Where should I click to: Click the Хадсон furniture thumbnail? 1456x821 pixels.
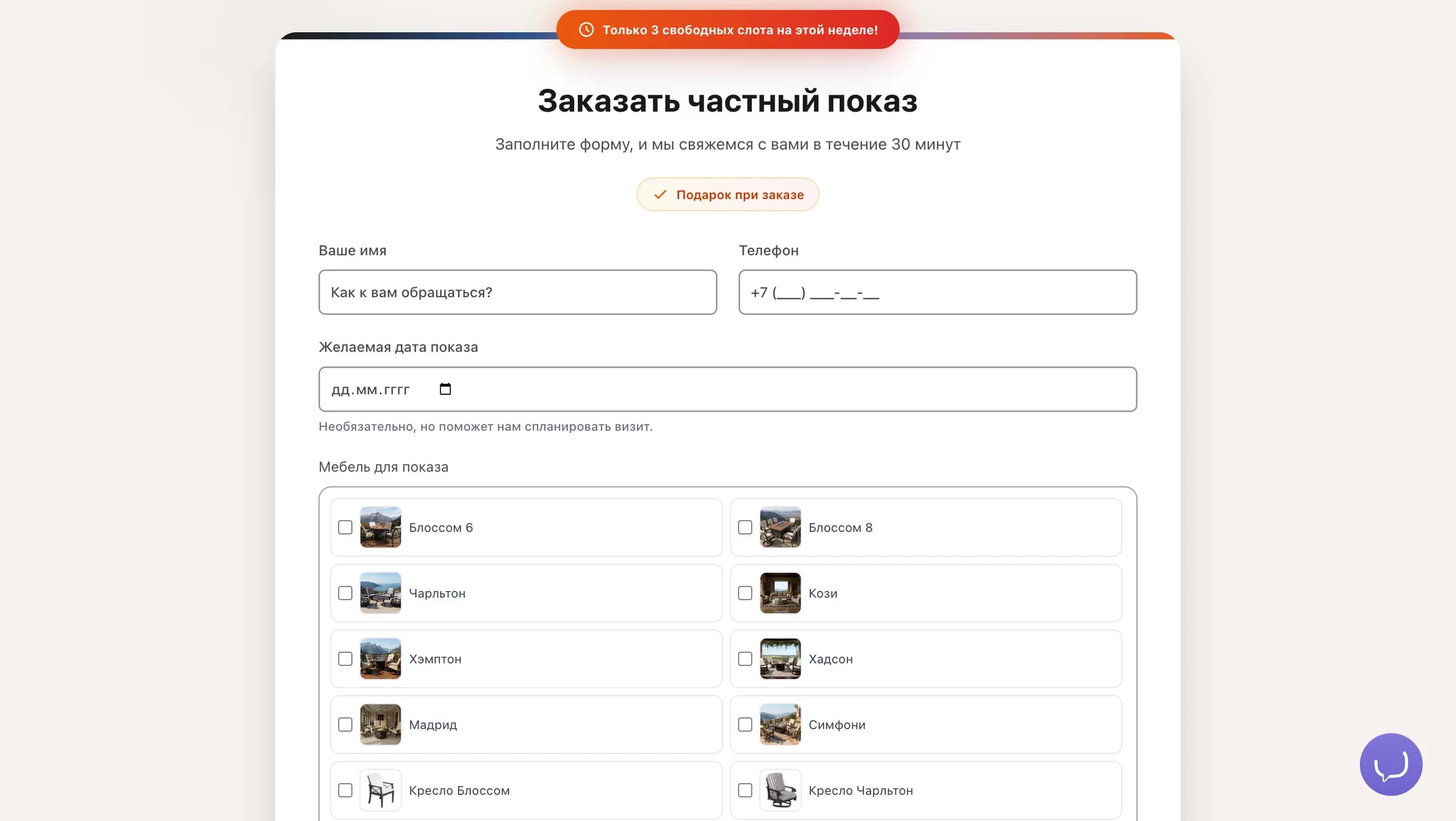point(780,658)
